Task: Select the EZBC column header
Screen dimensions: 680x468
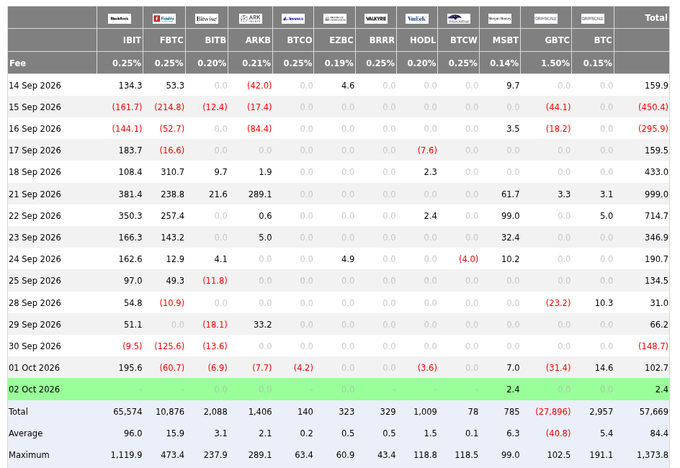Action: tap(341, 40)
